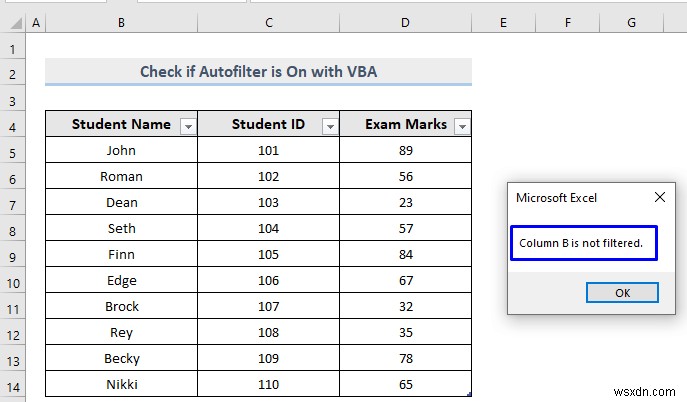Select Student ID cell '104'
This screenshot has height=402, width=687.
(269, 228)
